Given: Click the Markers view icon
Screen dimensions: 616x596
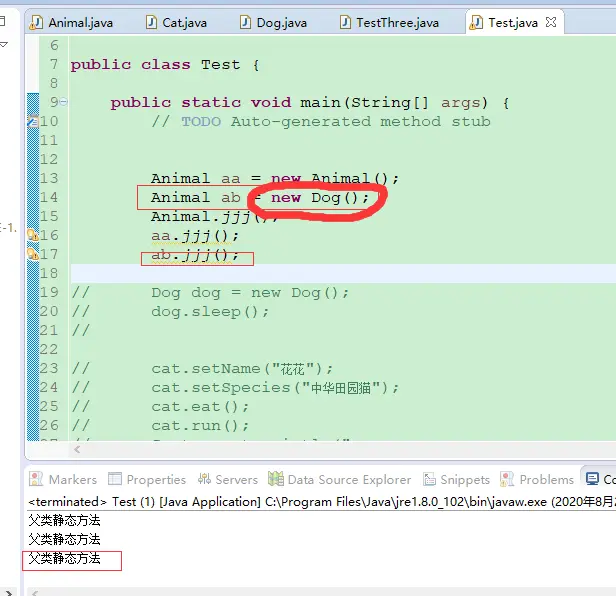Looking at the screenshot, I should pyautogui.click(x=37, y=479).
